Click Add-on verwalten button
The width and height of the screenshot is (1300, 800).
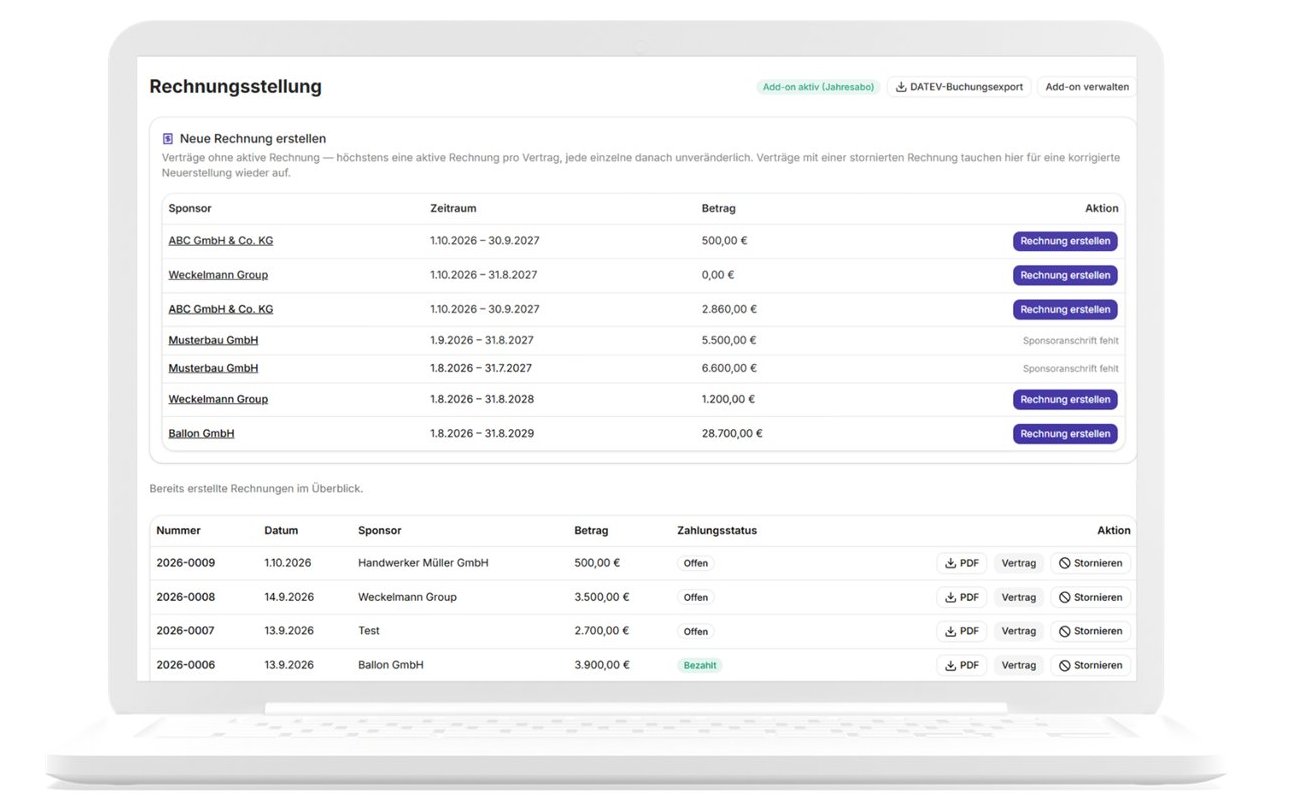[x=1087, y=87]
